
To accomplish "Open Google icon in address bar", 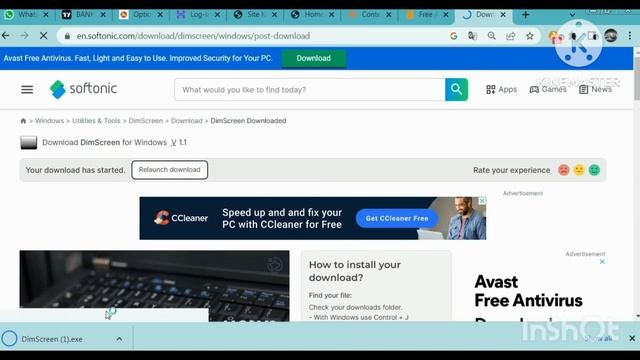I will (453, 36).
